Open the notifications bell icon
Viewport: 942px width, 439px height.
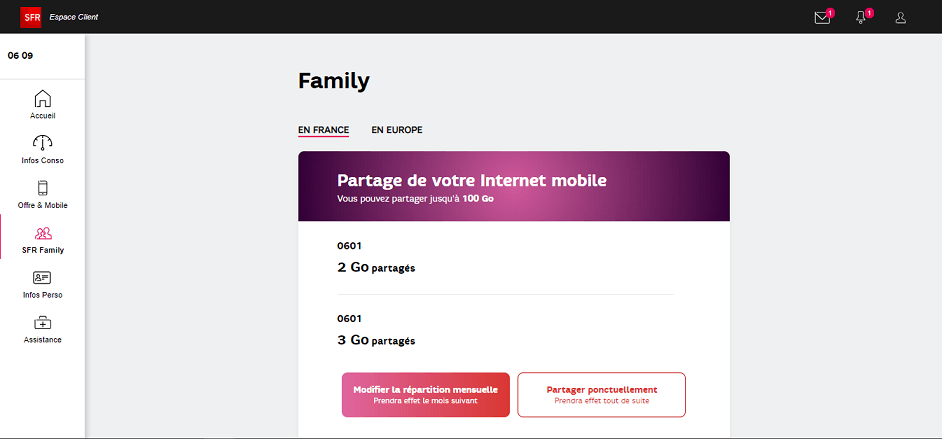pyautogui.click(x=861, y=17)
